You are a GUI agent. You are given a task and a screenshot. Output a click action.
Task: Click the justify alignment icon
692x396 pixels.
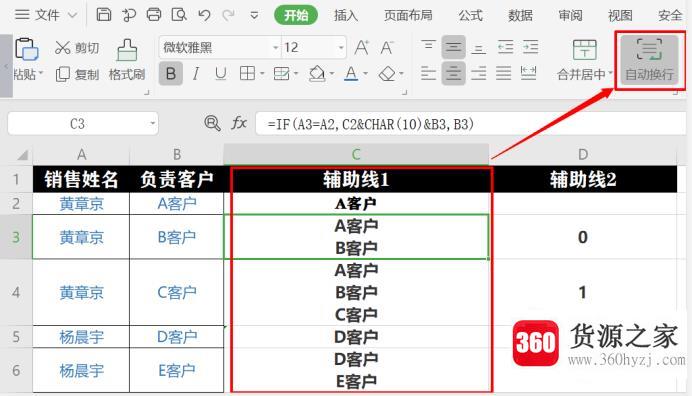(x=504, y=73)
